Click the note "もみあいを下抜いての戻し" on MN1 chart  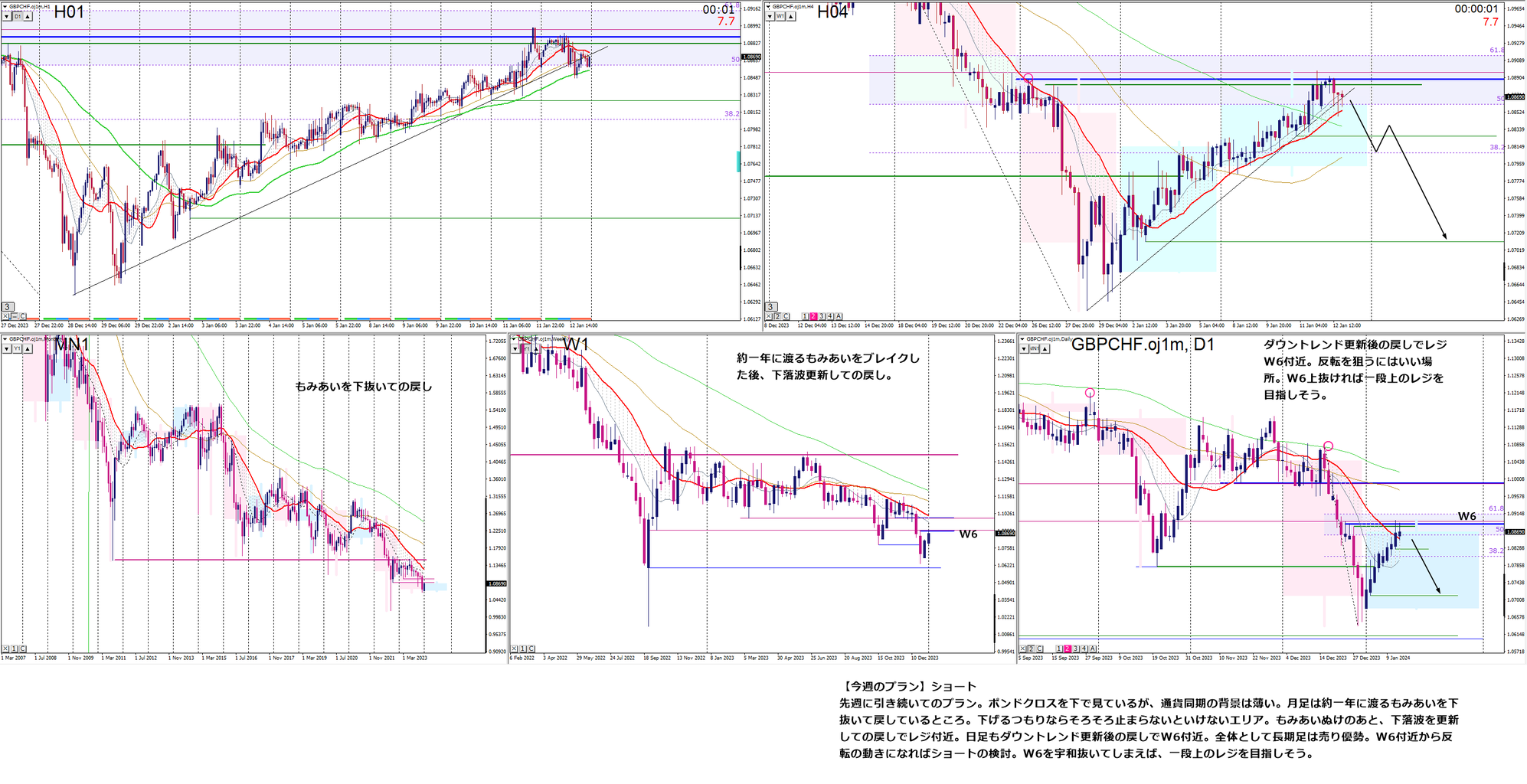pyautogui.click(x=364, y=387)
